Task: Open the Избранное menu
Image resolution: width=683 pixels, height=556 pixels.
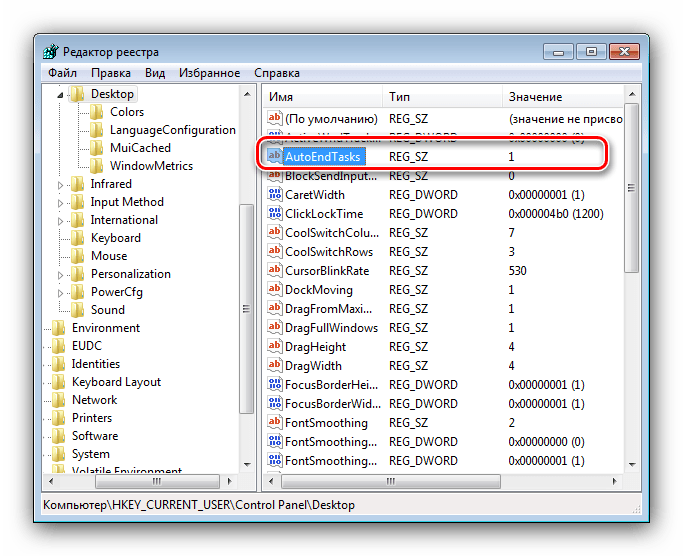Action: [x=209, y=73]
